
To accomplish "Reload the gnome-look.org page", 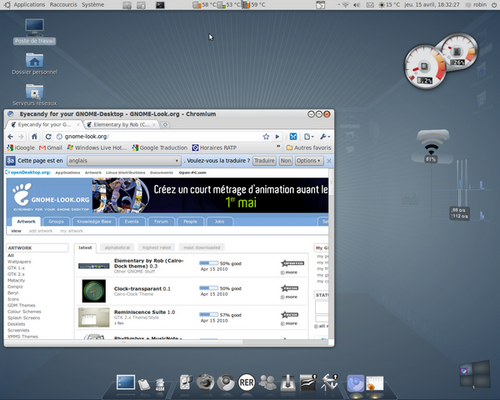I will tap(48, 137).
